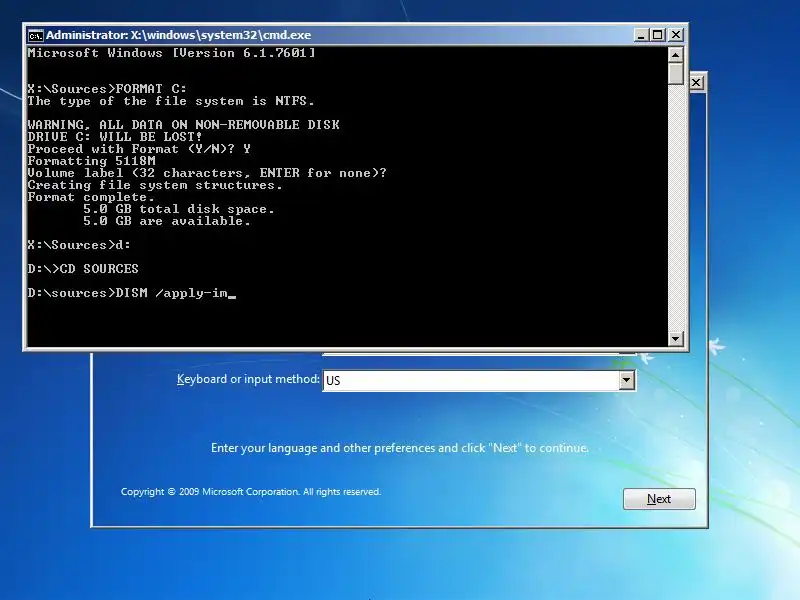Click 'DRIVE C: WILL BE LOST!' line
The image size is (800, 600).
[x=115, y=137]
